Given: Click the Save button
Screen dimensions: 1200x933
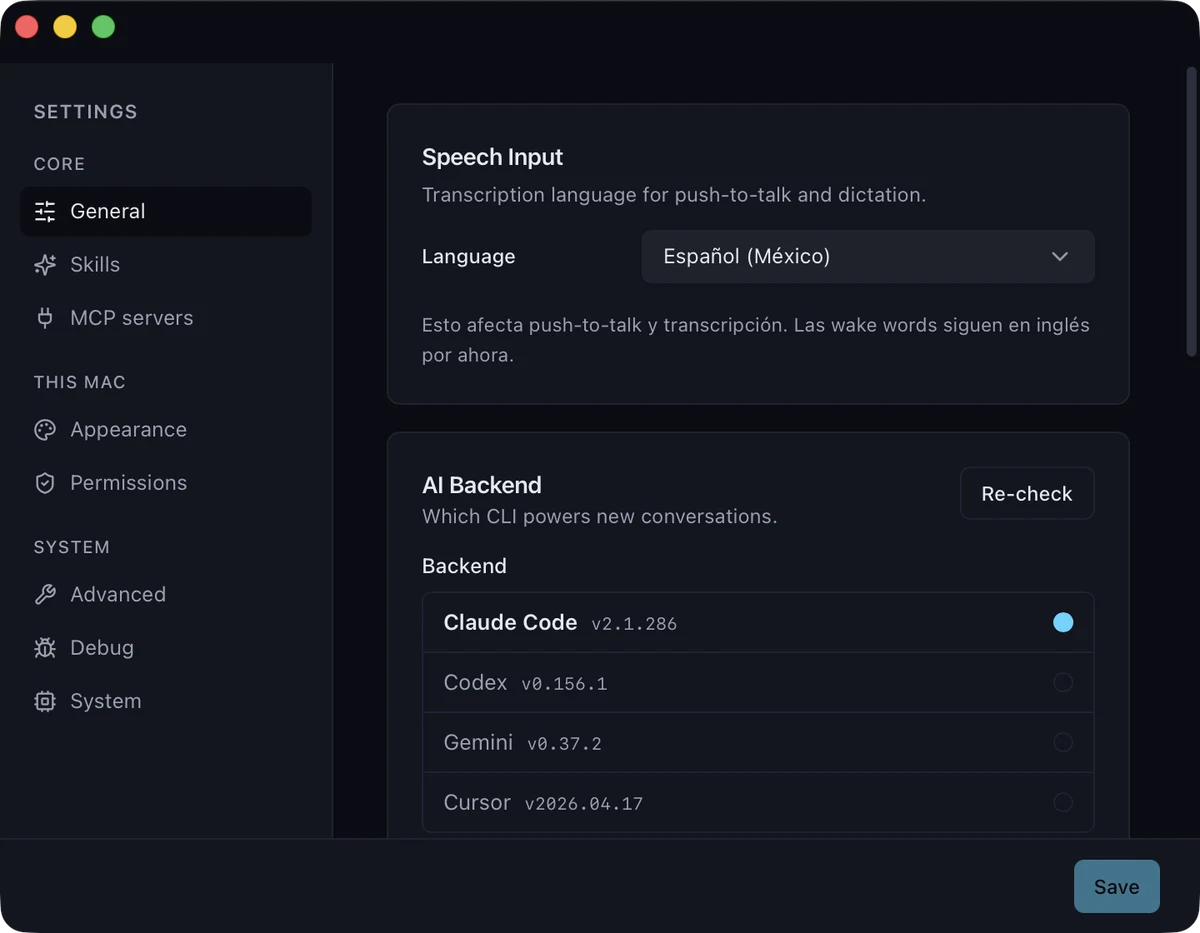Looking at the screenshot, I should [1117, 887].
